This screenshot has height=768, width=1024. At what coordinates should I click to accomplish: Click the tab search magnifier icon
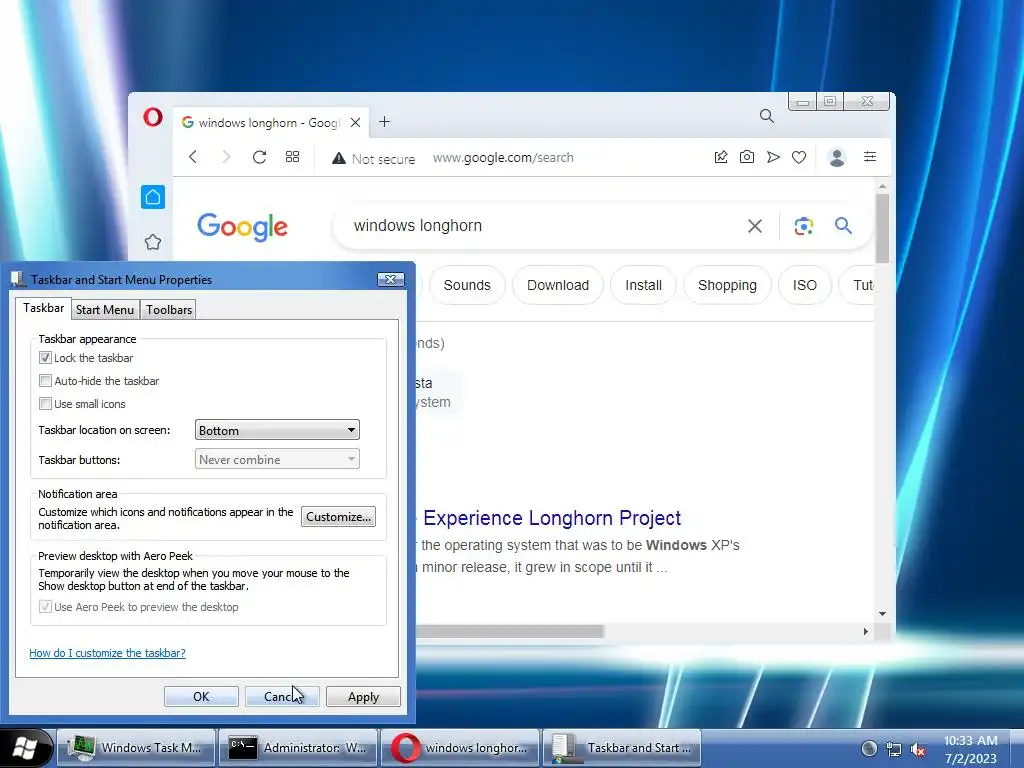767,116
